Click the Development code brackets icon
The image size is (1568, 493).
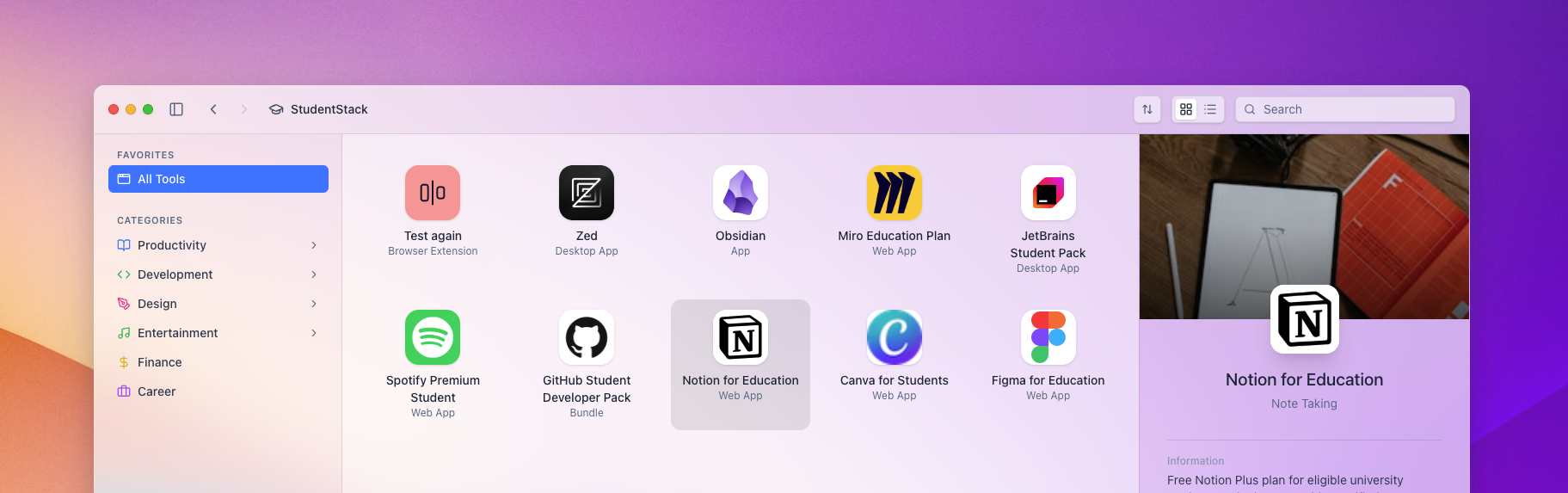click(x=124, y=274)
